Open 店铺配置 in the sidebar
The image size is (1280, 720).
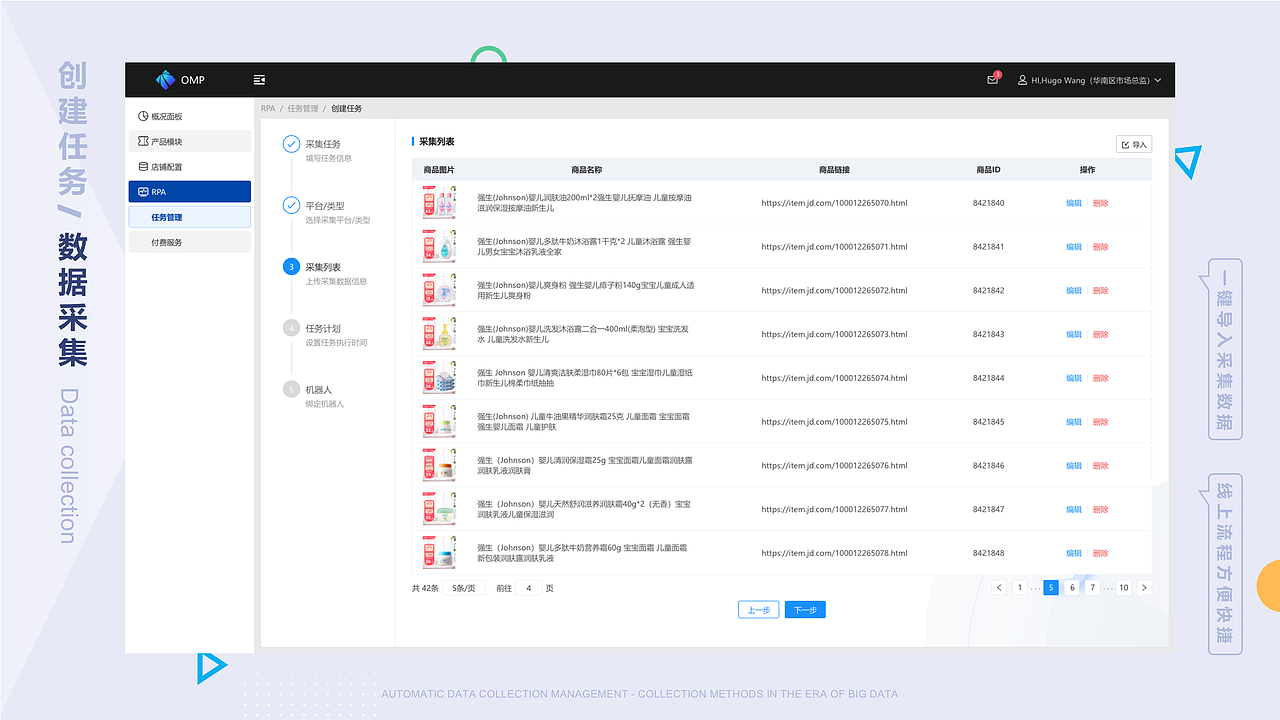point(190,166)
